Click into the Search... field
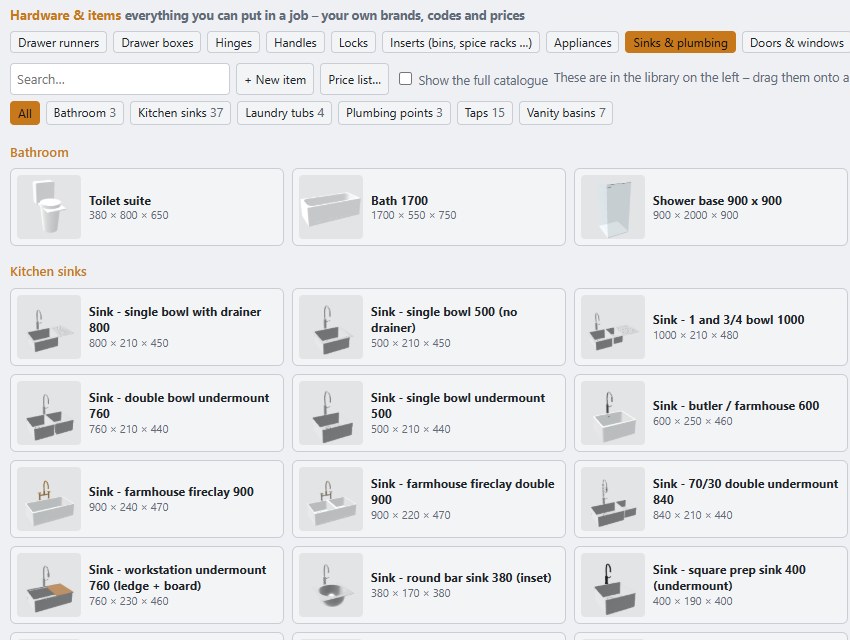850x640 pixels. 120,79
